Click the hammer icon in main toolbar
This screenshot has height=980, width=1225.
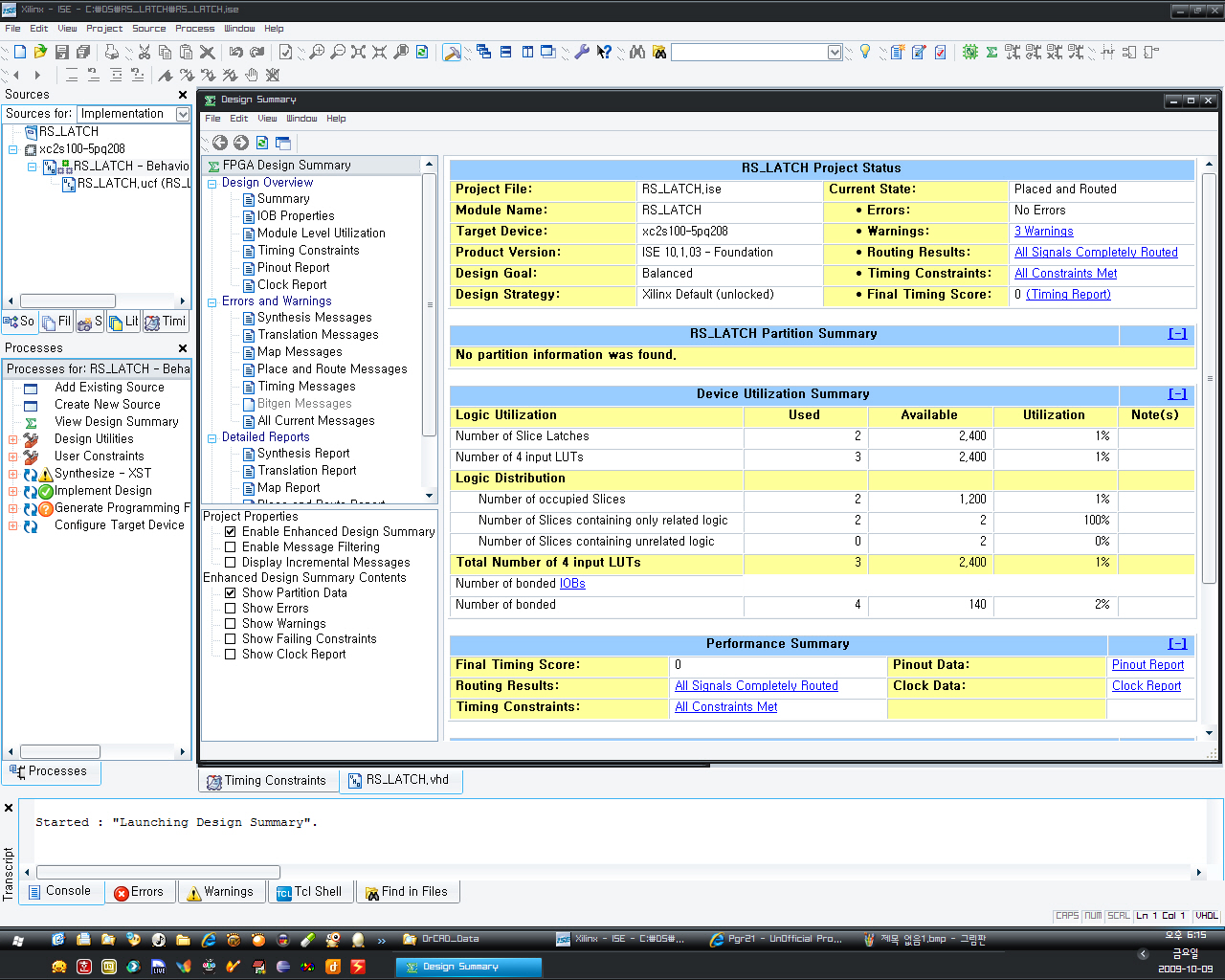453,52
